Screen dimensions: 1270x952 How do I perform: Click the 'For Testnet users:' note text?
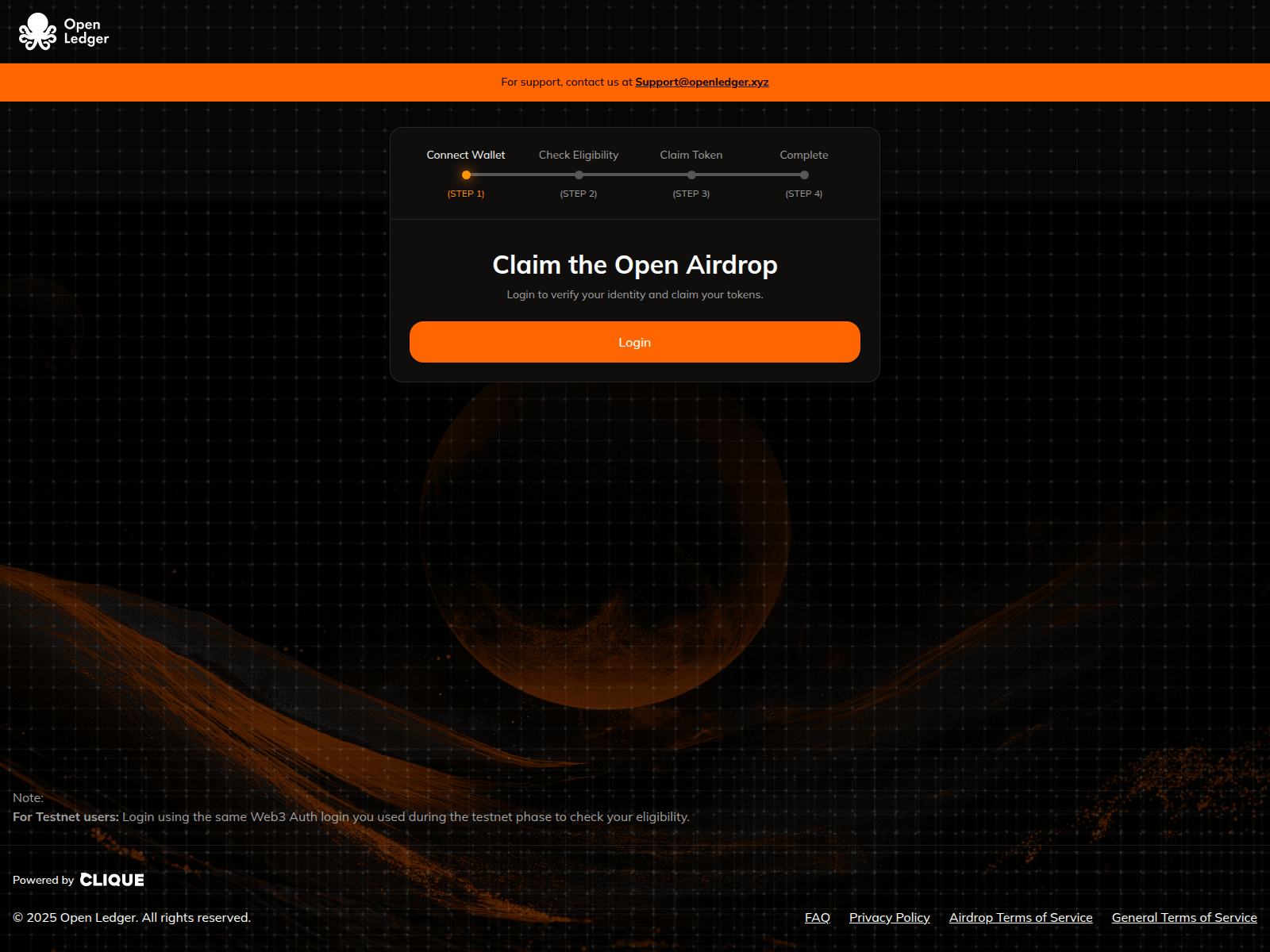tap(66, 816)
